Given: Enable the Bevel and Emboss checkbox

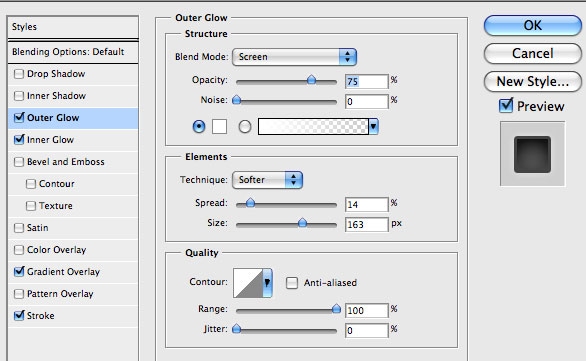Looking at the screenshot, I should tap(19, 162).
